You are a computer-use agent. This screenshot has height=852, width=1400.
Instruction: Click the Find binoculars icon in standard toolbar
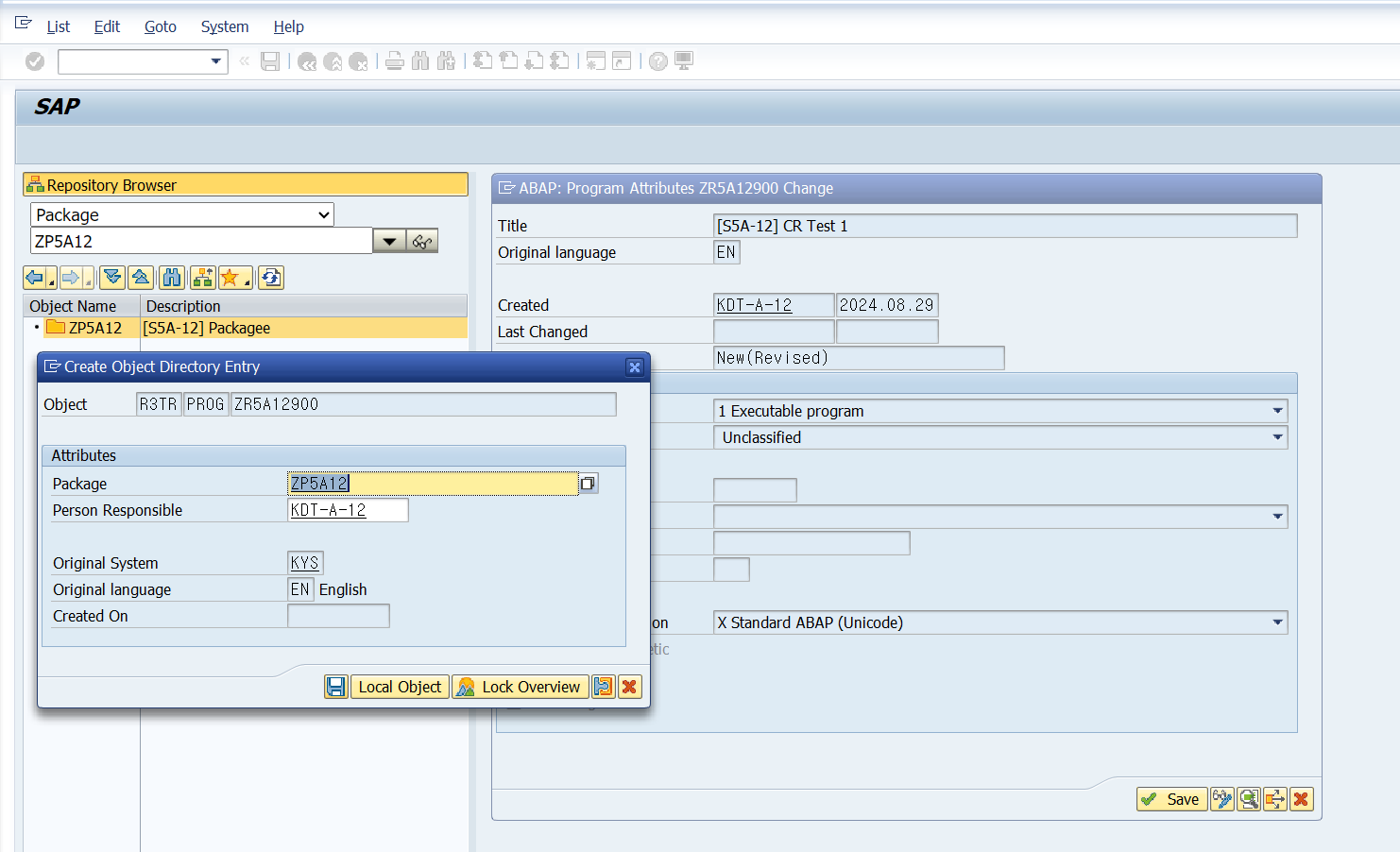tap(420, 61)
